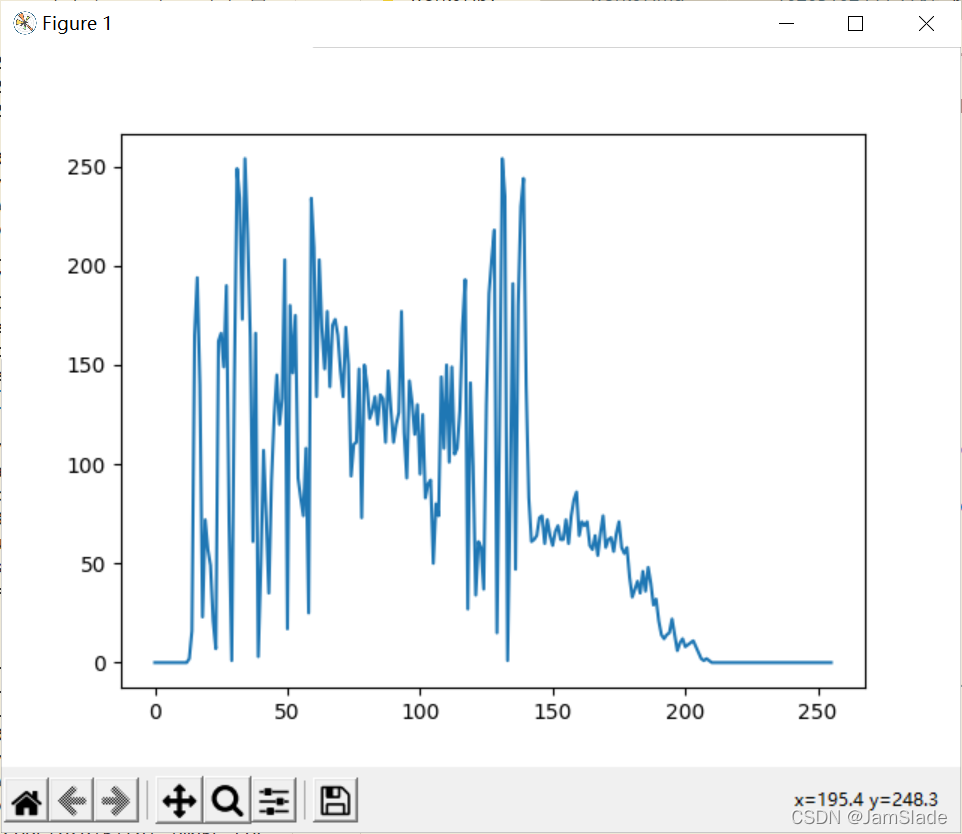Click the matplotlib Figure 1 window icon

pos(25,23)
